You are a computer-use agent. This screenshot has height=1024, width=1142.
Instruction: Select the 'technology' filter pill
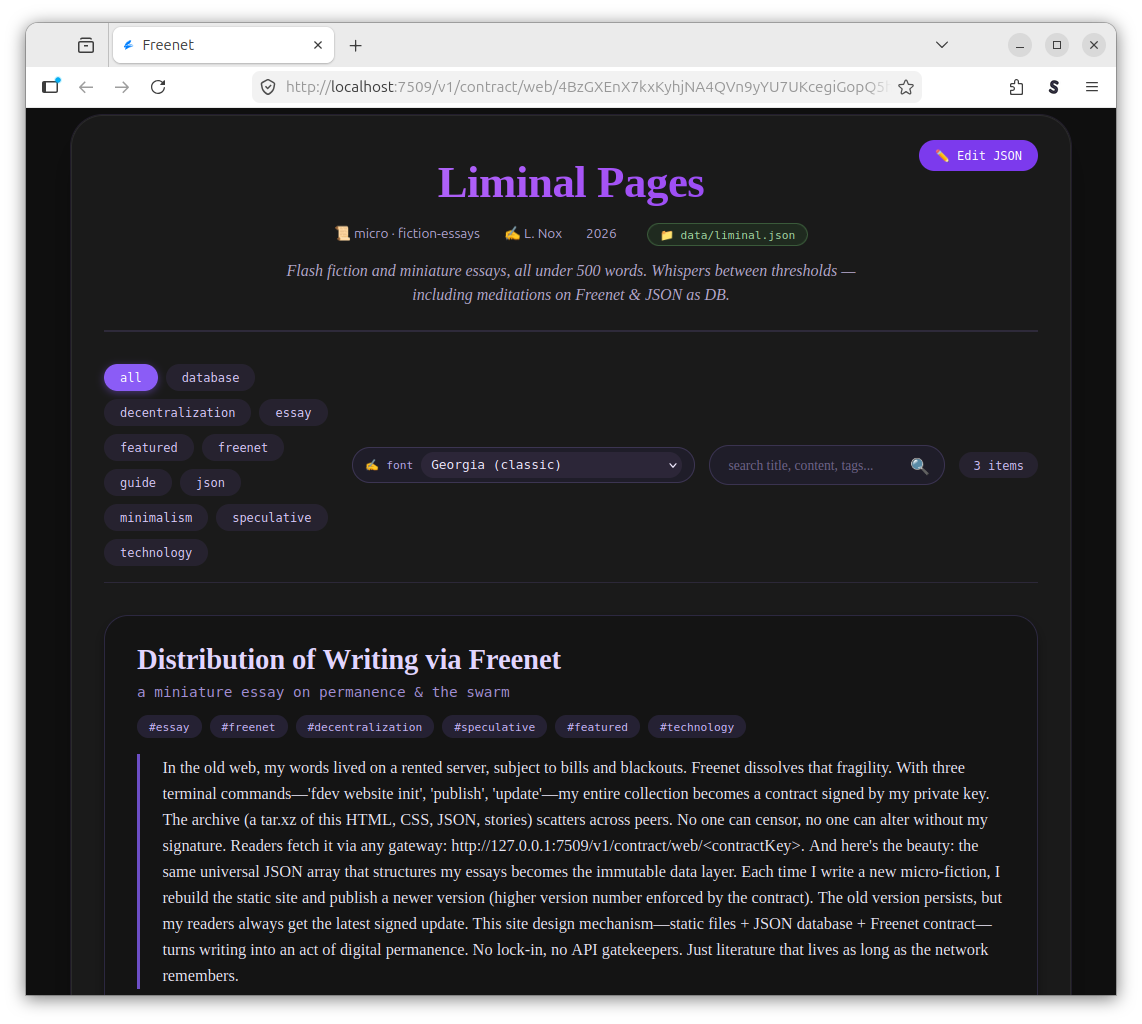156,552
